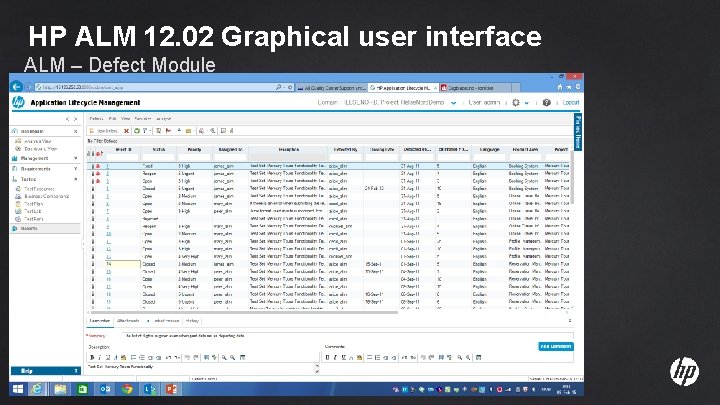Click the Language column header

pos(489,150)
